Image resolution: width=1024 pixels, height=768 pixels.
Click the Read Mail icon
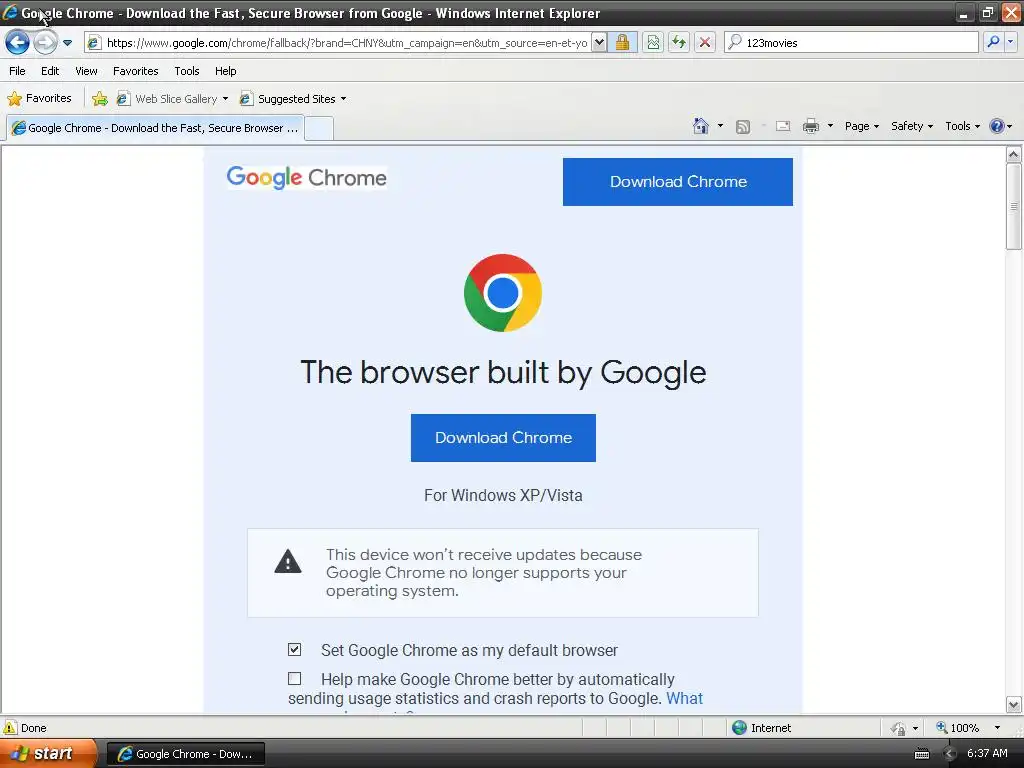(783, 126)
